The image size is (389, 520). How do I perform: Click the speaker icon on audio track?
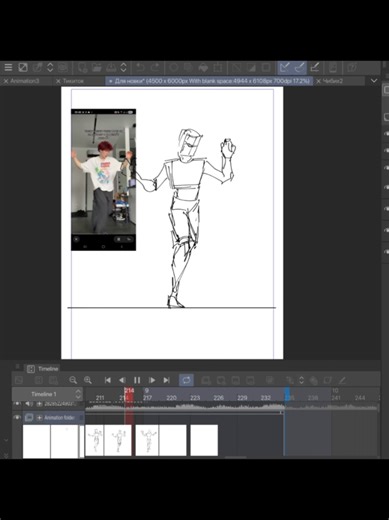coord(29,404)
